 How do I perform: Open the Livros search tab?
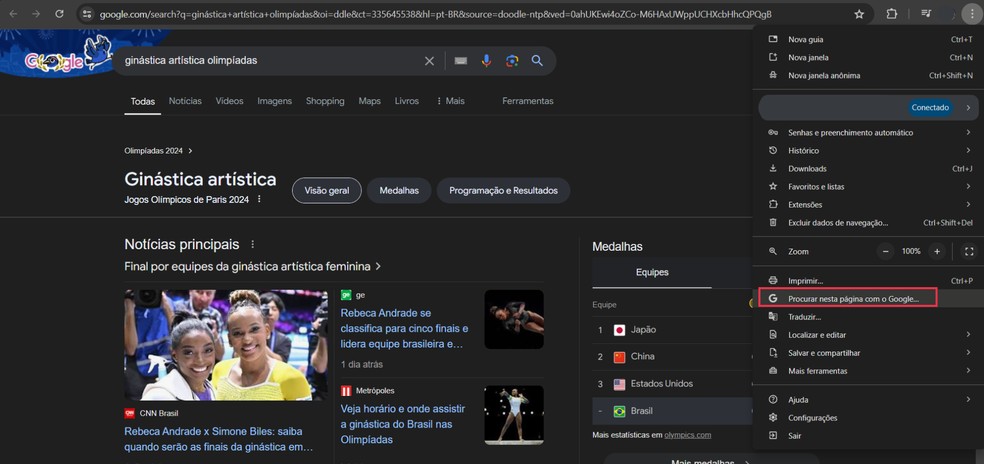tap(407, 101)
